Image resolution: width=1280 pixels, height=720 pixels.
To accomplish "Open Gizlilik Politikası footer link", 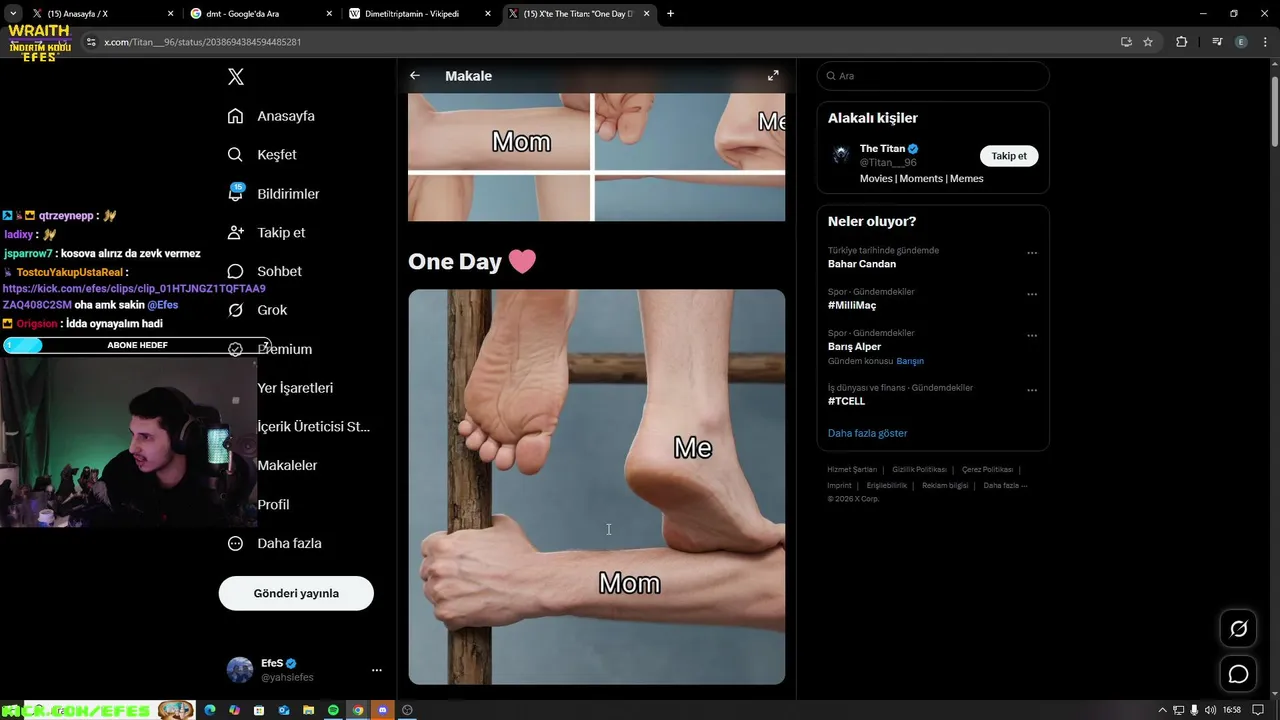I will pyautogui.click(x=919, y=469).
